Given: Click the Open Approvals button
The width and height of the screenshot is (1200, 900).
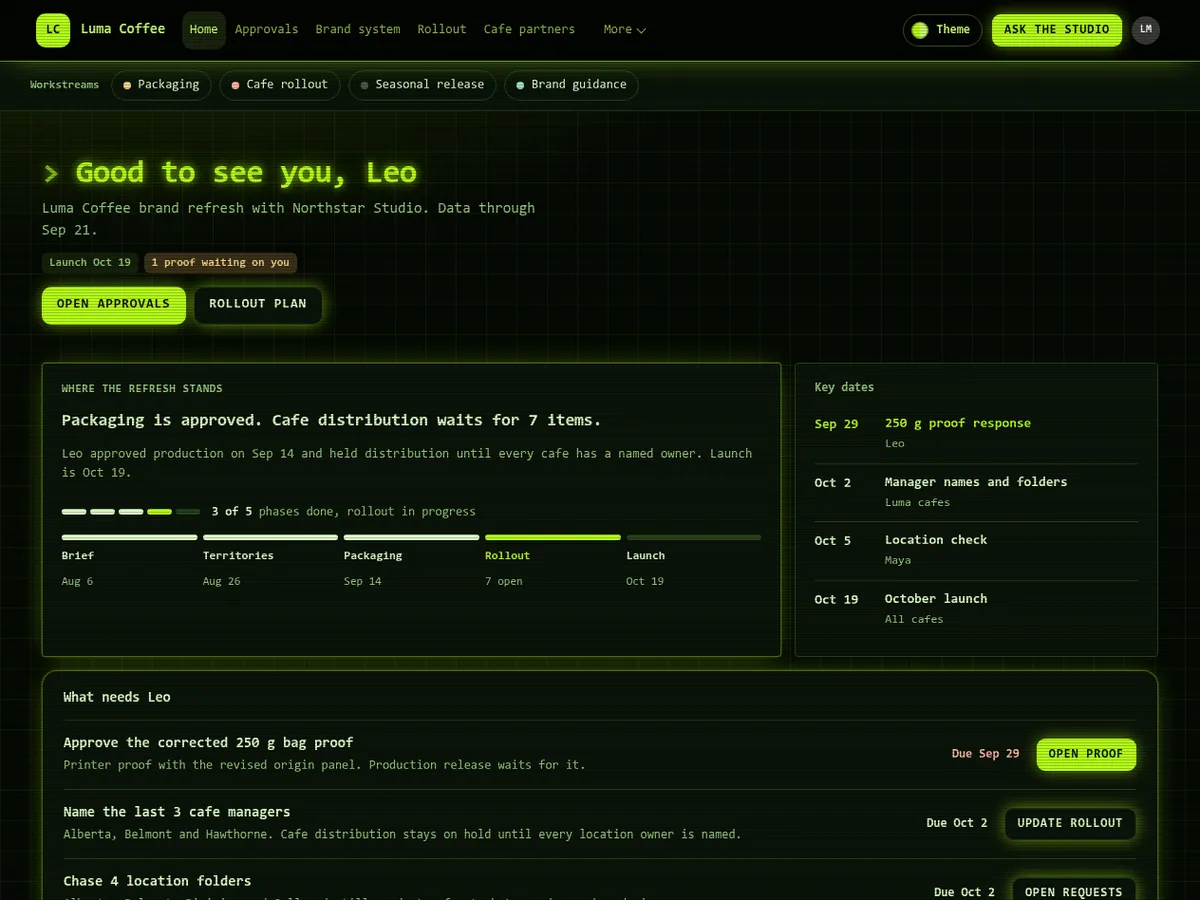Looking at the screenshot, I should (114, 304).
